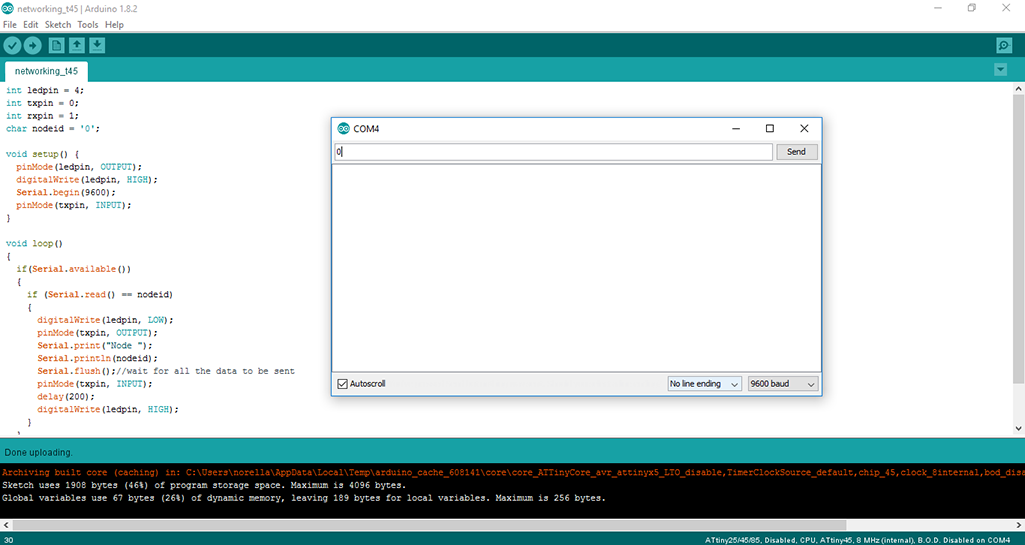The image size is (1025, 545).
Task: Click 'int rxpin = 1;' line
Action: coord(42,116)
